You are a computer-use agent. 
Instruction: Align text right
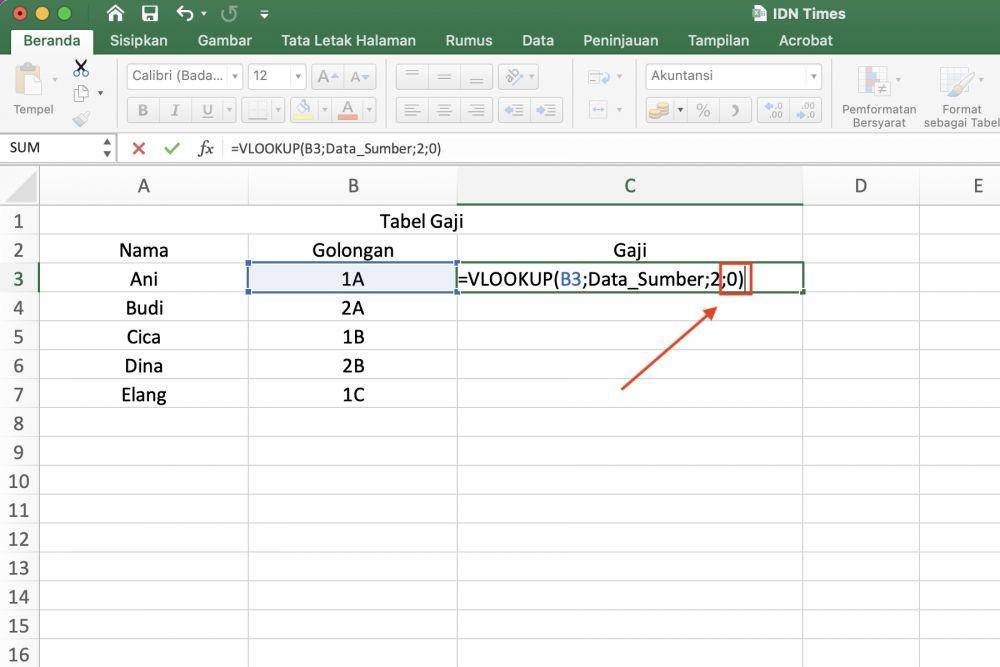(476, 110)
